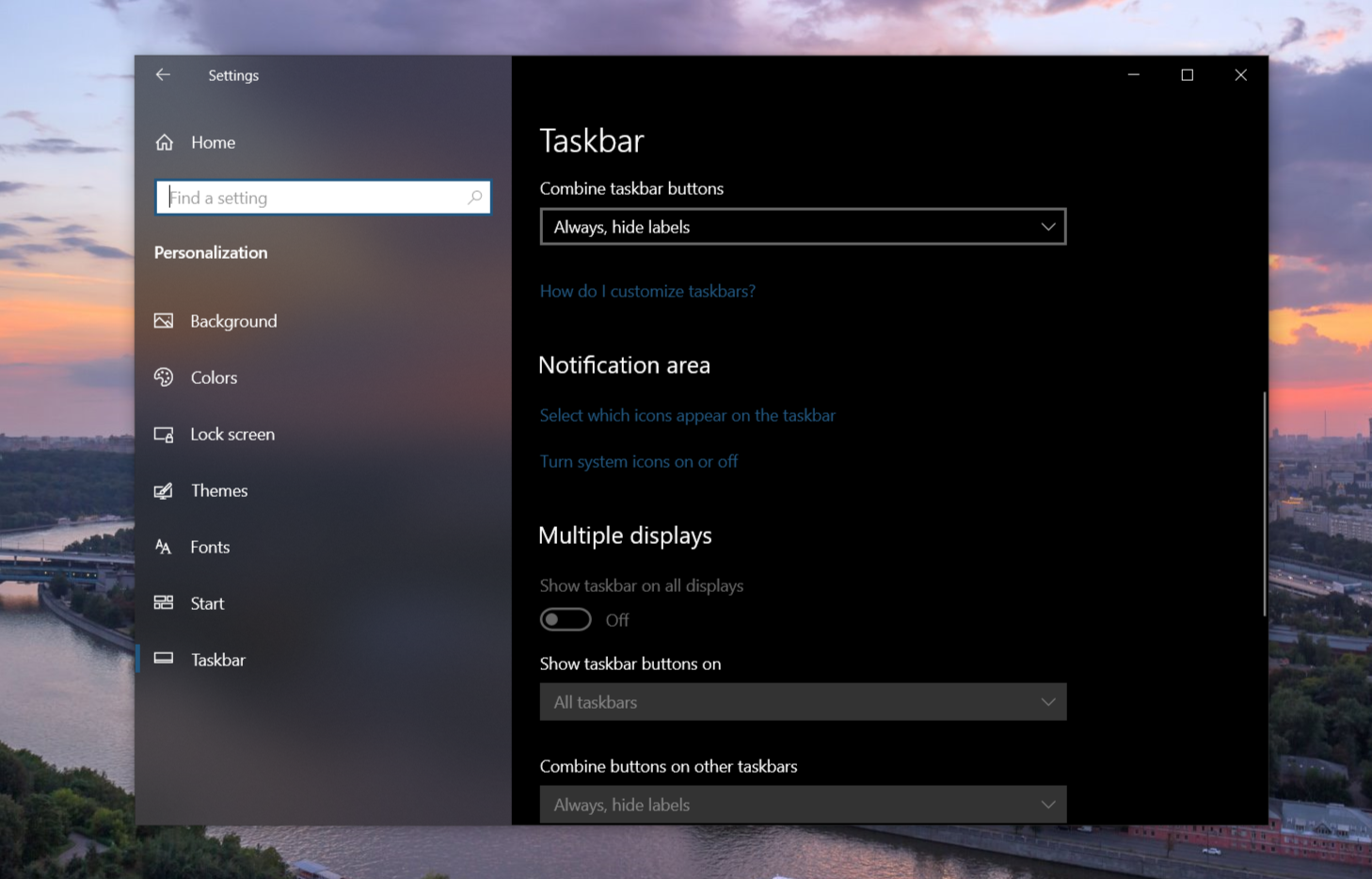Click the Start tiles icon
Image resolution: width=1372 pixels, height=879 pixels.
tap(164, 602)
